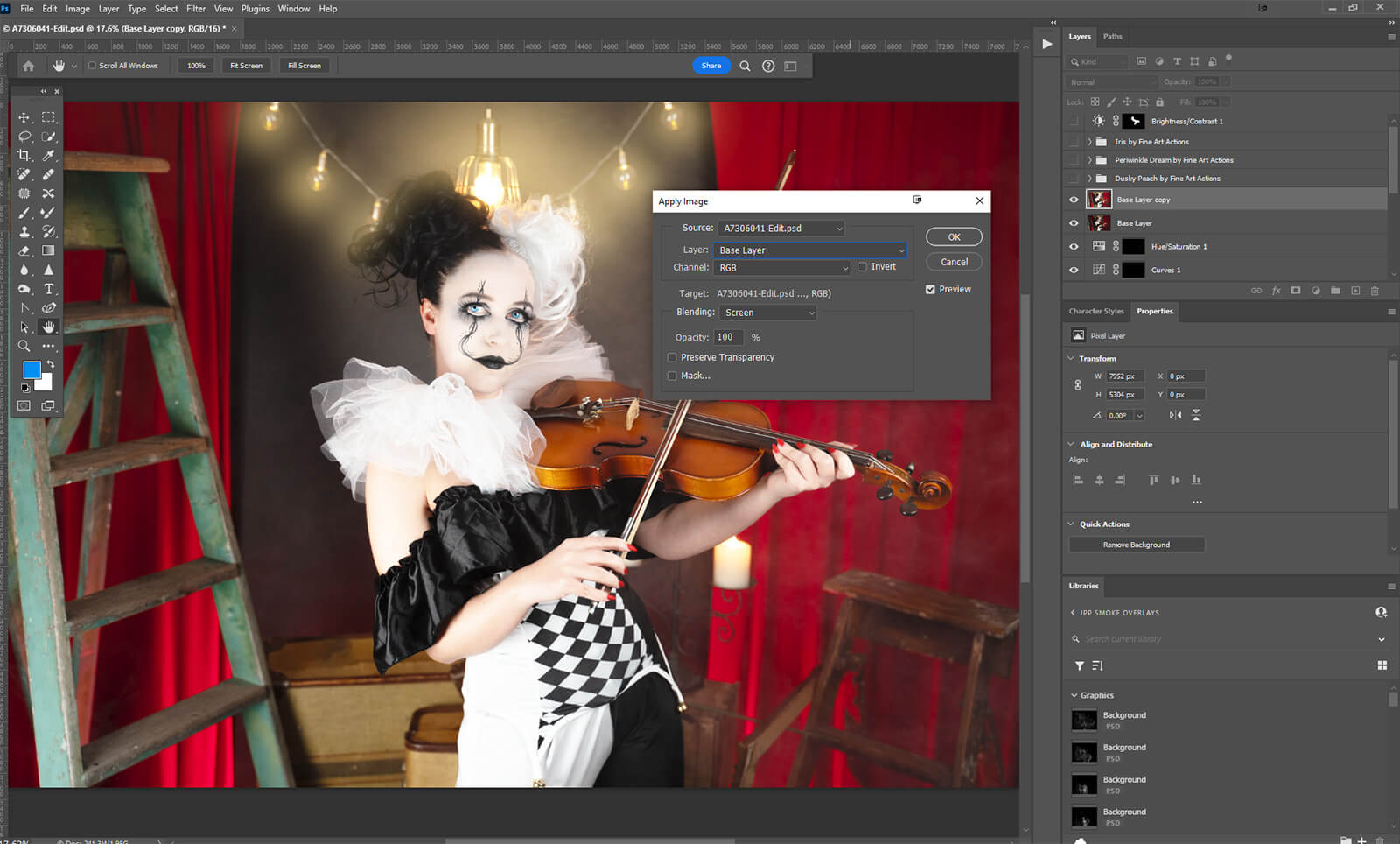Select the Clone Stamp tool
This screenshot has height=844, width=1400.
(24, 232)
